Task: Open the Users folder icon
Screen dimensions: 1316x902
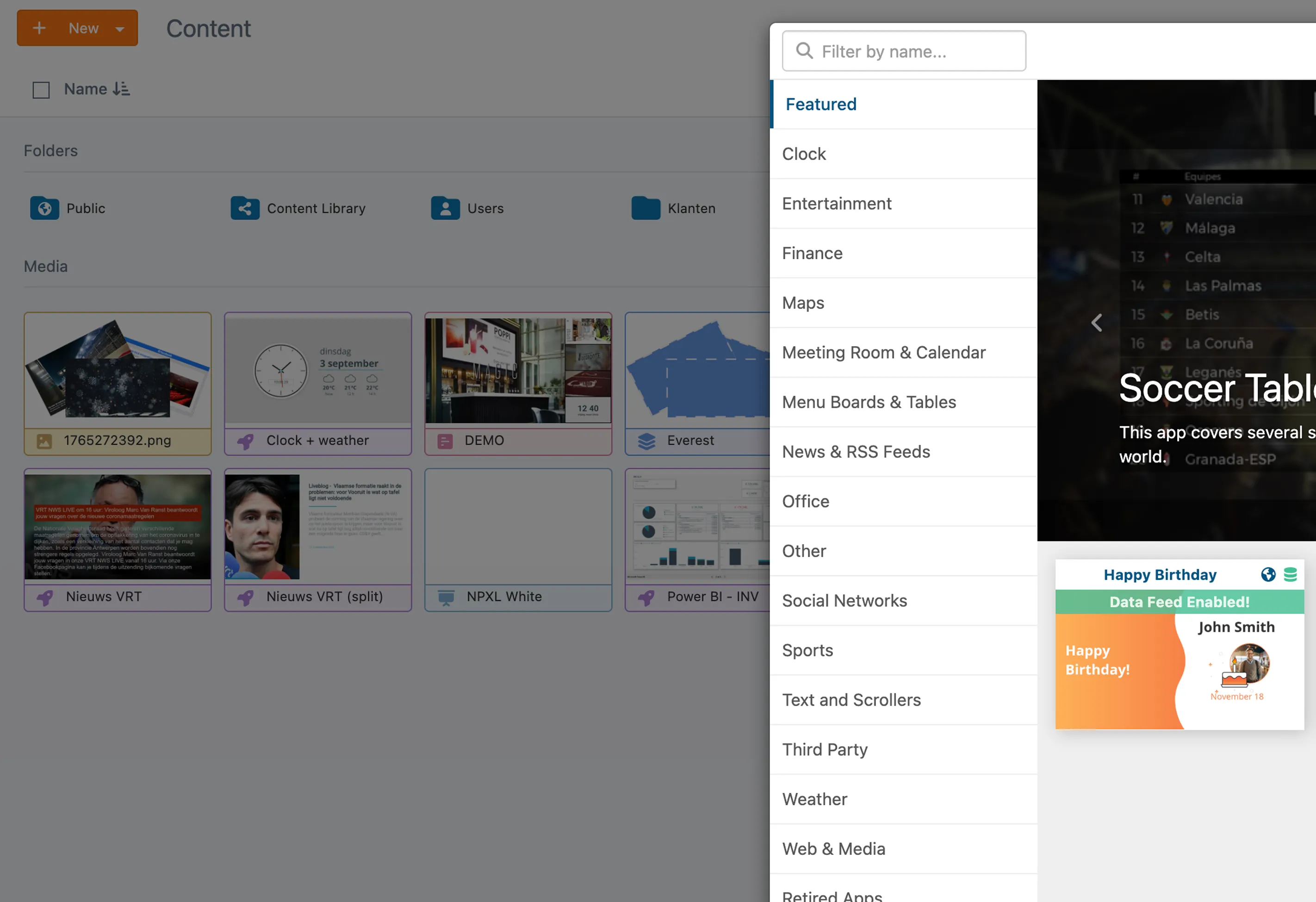Action: (x=445, y=208)
